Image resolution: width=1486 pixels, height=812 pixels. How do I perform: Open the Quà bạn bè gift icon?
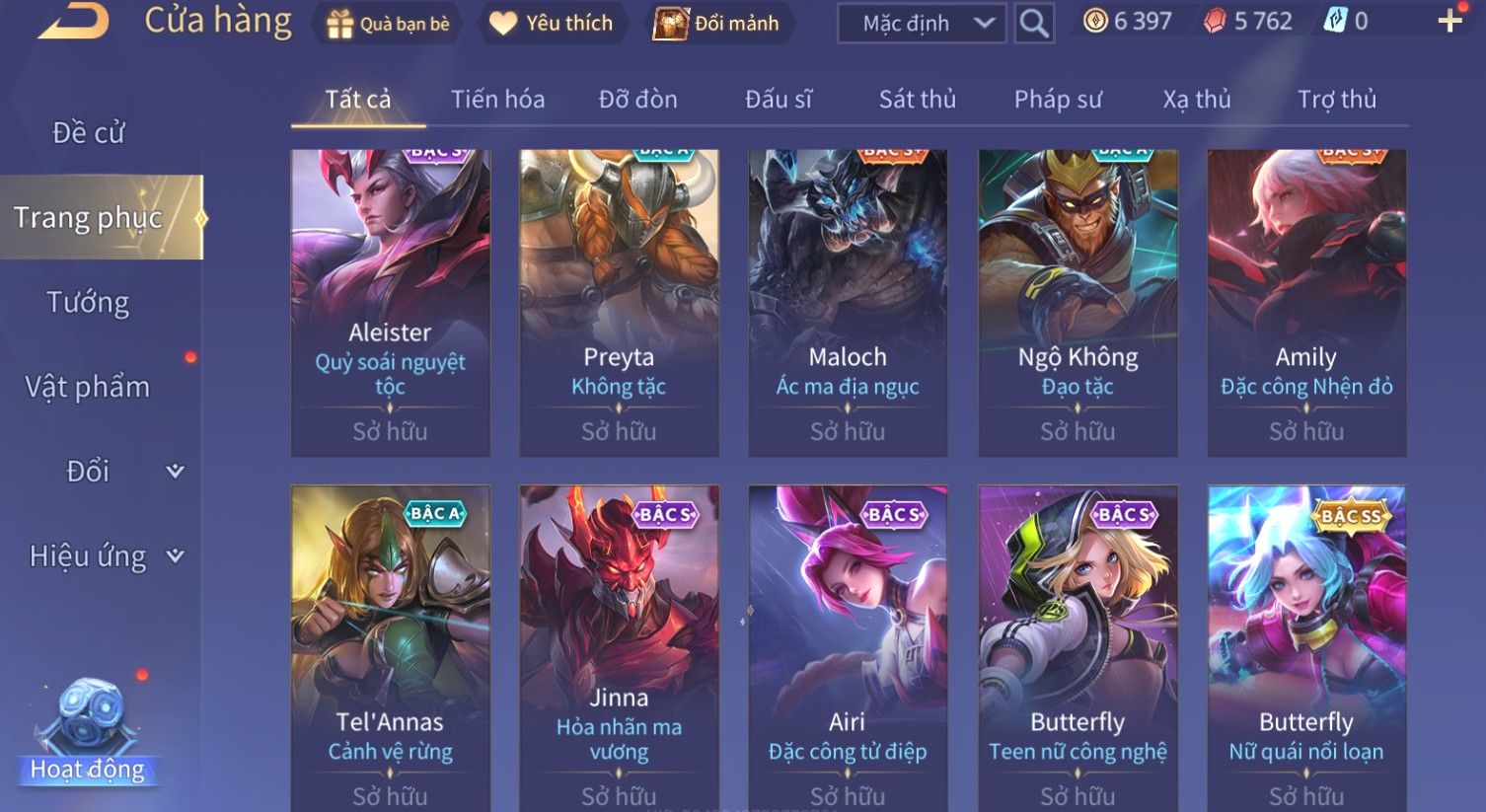coord(340,24)
